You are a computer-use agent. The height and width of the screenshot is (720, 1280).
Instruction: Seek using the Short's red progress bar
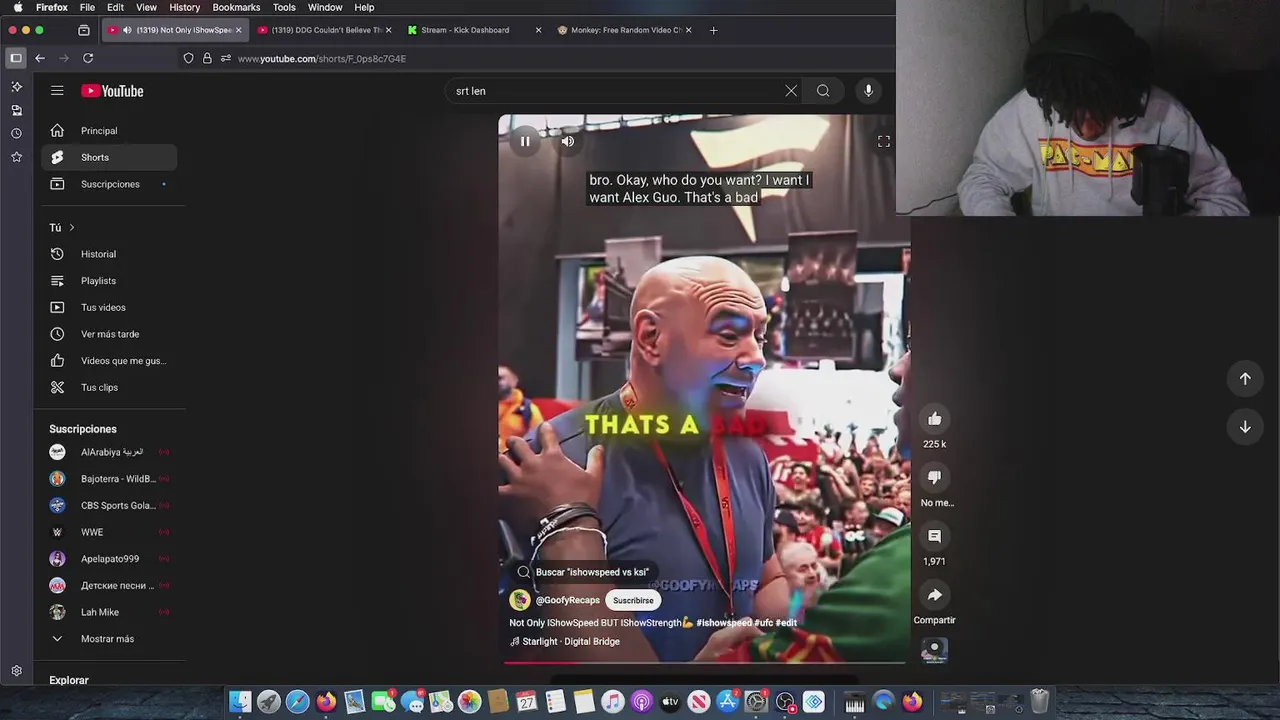[704, 662]
